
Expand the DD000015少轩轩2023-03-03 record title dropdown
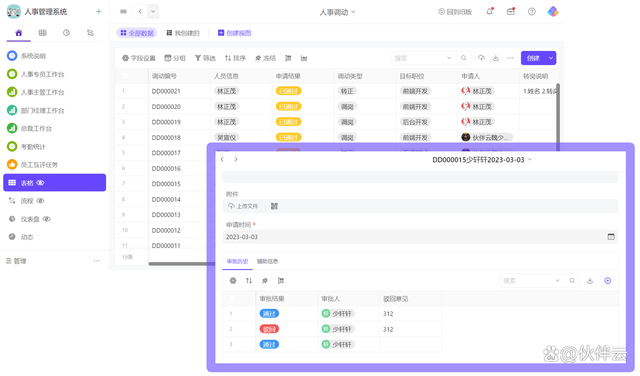(530, 160)
